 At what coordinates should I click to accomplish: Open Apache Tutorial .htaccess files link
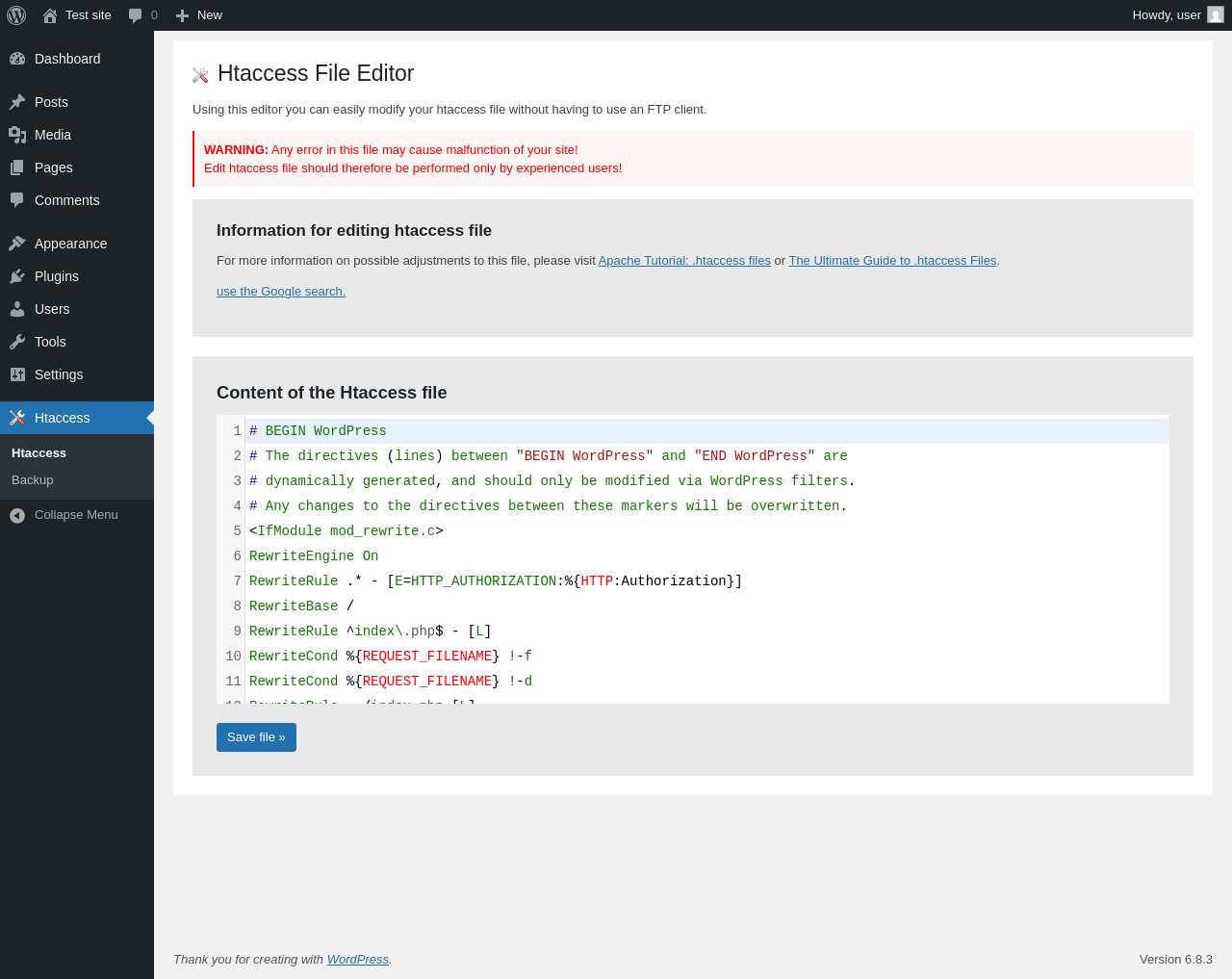point(684,261)
